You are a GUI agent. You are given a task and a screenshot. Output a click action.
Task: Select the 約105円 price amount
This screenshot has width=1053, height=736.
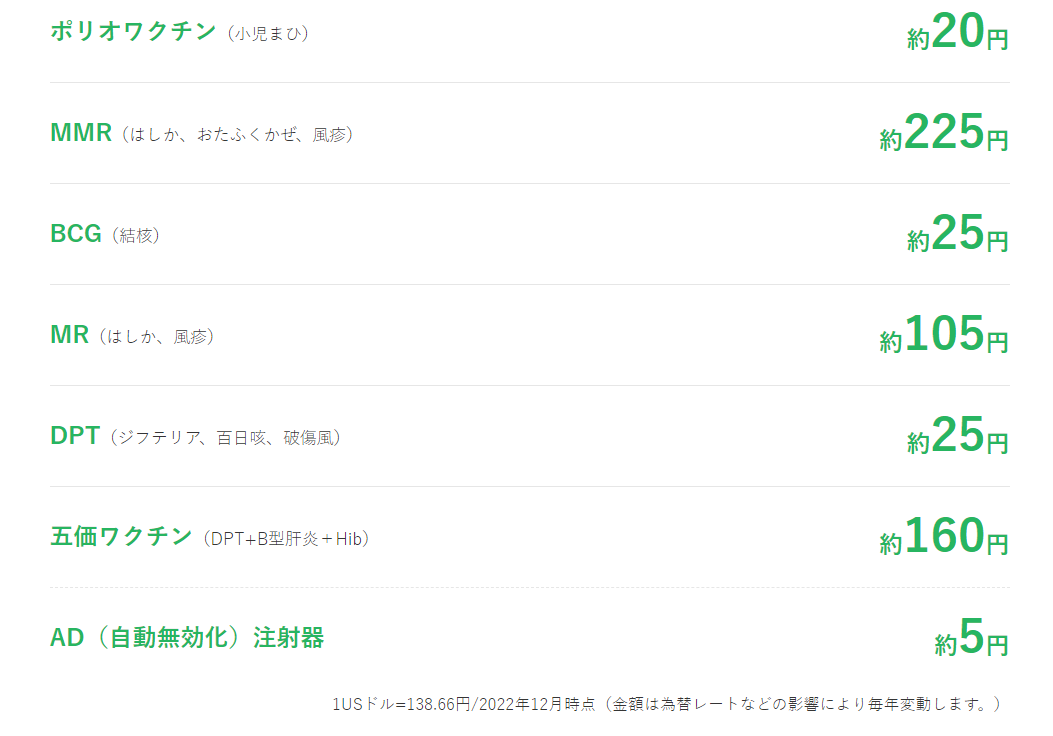pyautogui.click(x=944, y=334)
